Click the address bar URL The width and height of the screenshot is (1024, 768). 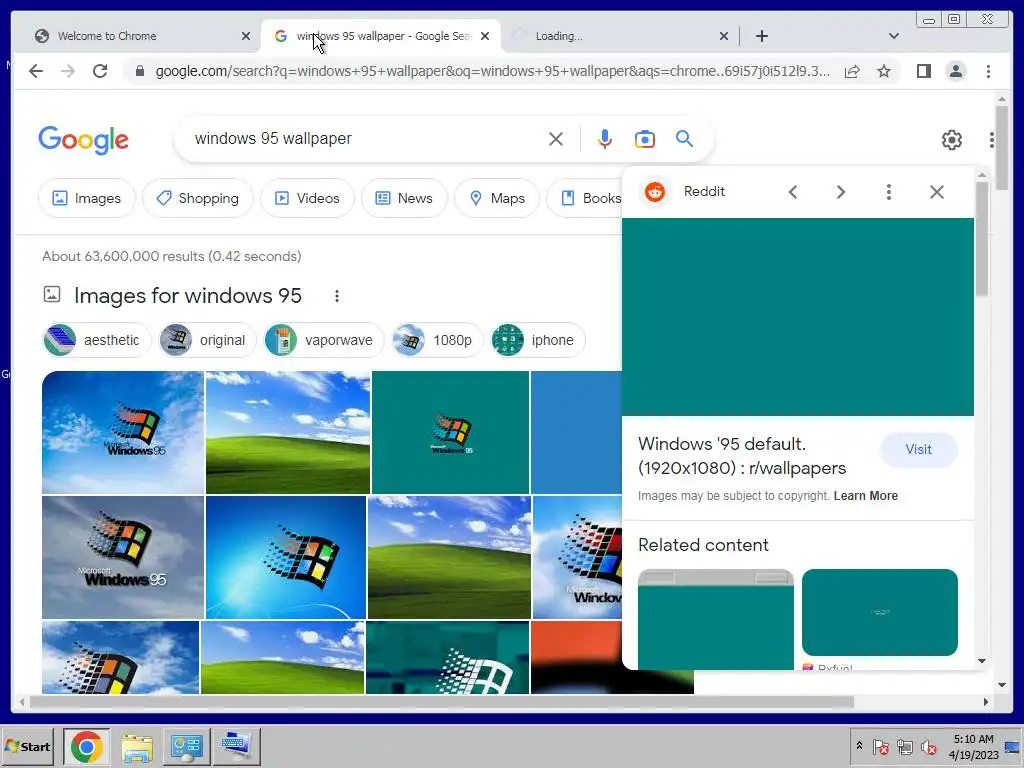492,71
